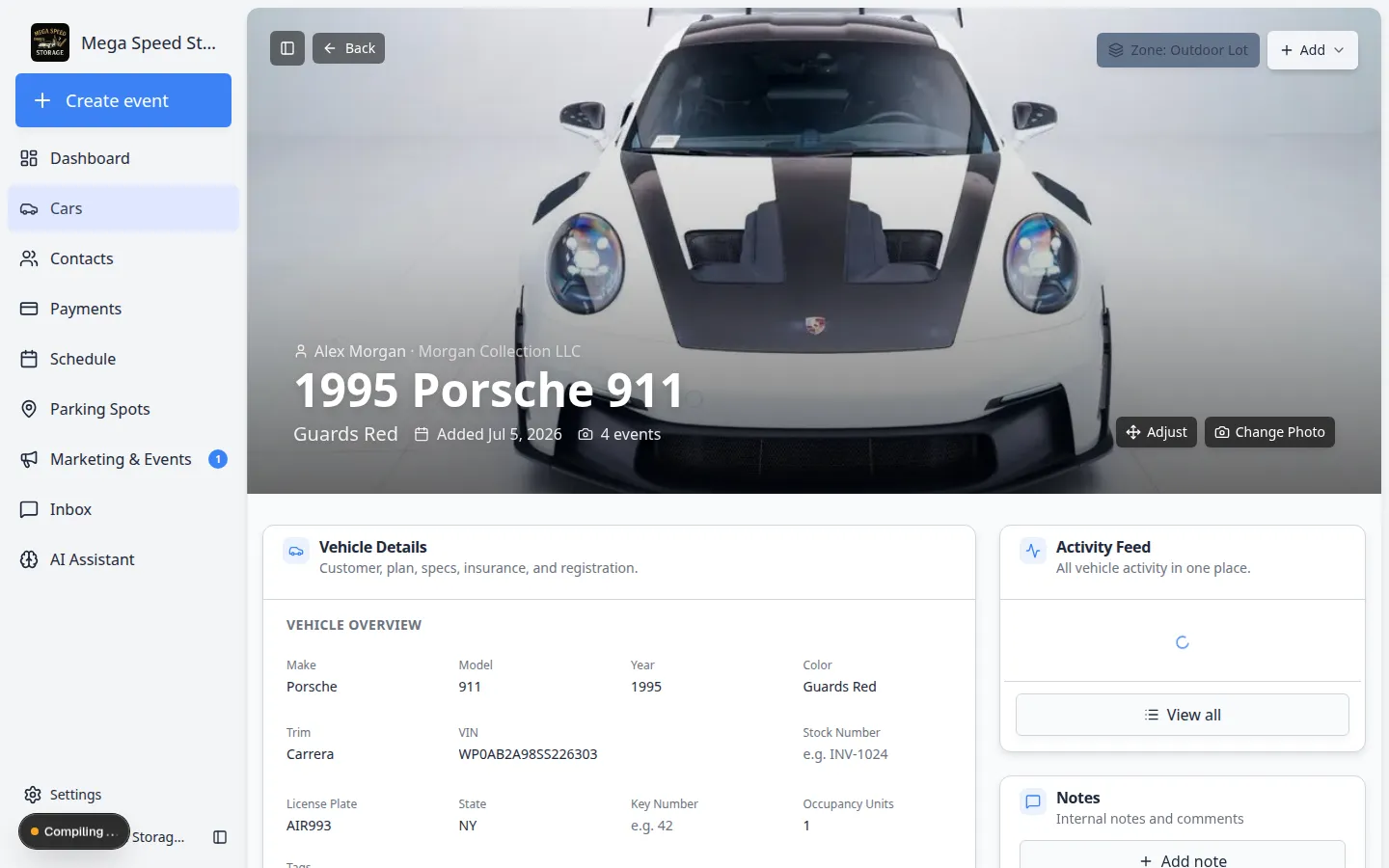1389x868 pixels.
Task: Click the Schedule calendar icon
Action: coord(29,359)
